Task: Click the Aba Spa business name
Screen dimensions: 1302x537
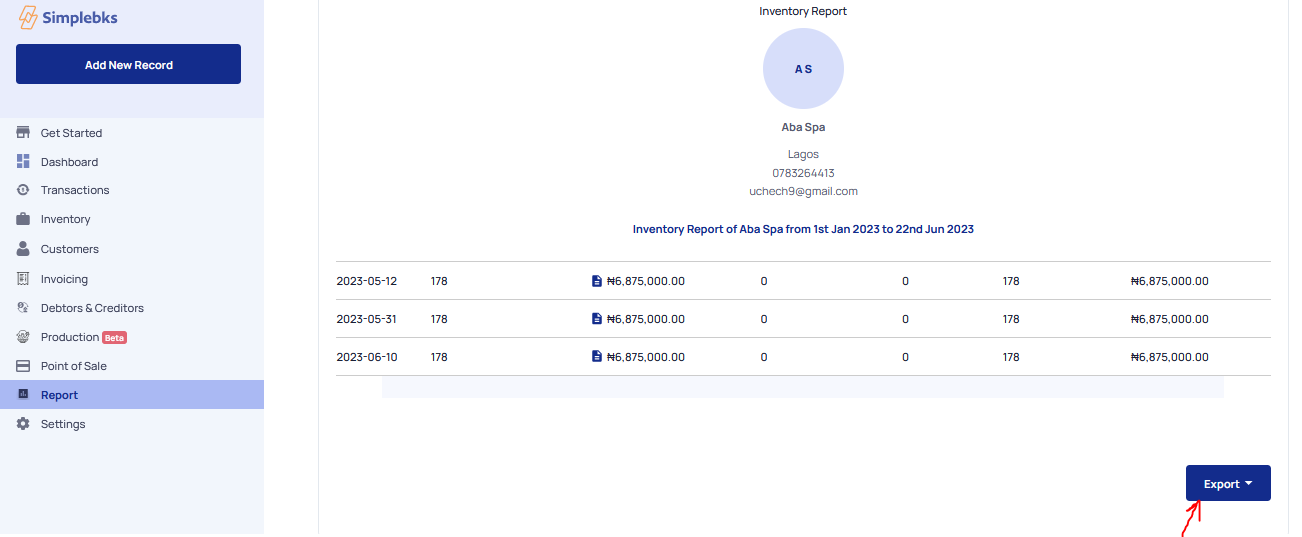Action: click(803, 127)
